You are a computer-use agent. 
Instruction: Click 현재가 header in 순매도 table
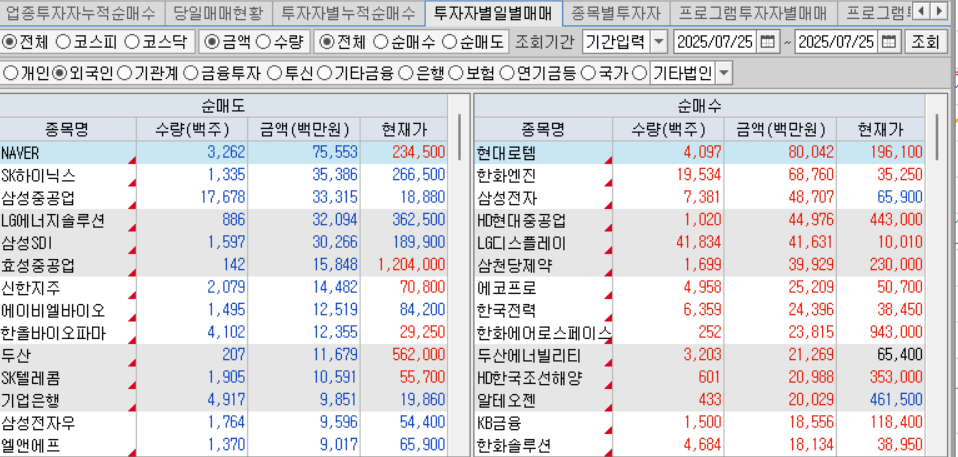404,130
